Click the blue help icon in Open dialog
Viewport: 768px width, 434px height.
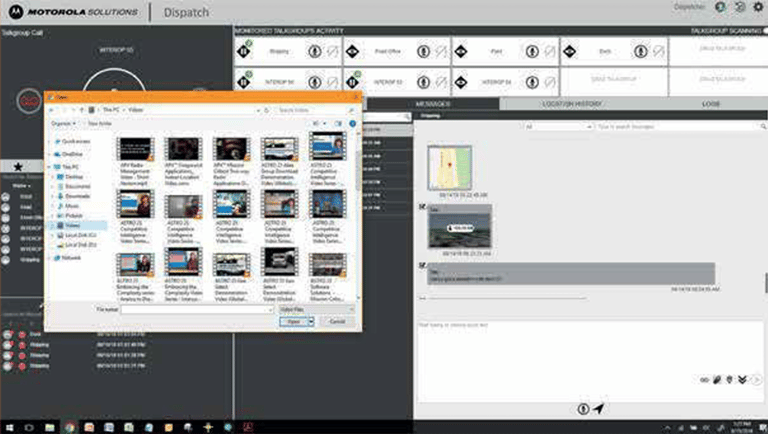coord(352,123)
